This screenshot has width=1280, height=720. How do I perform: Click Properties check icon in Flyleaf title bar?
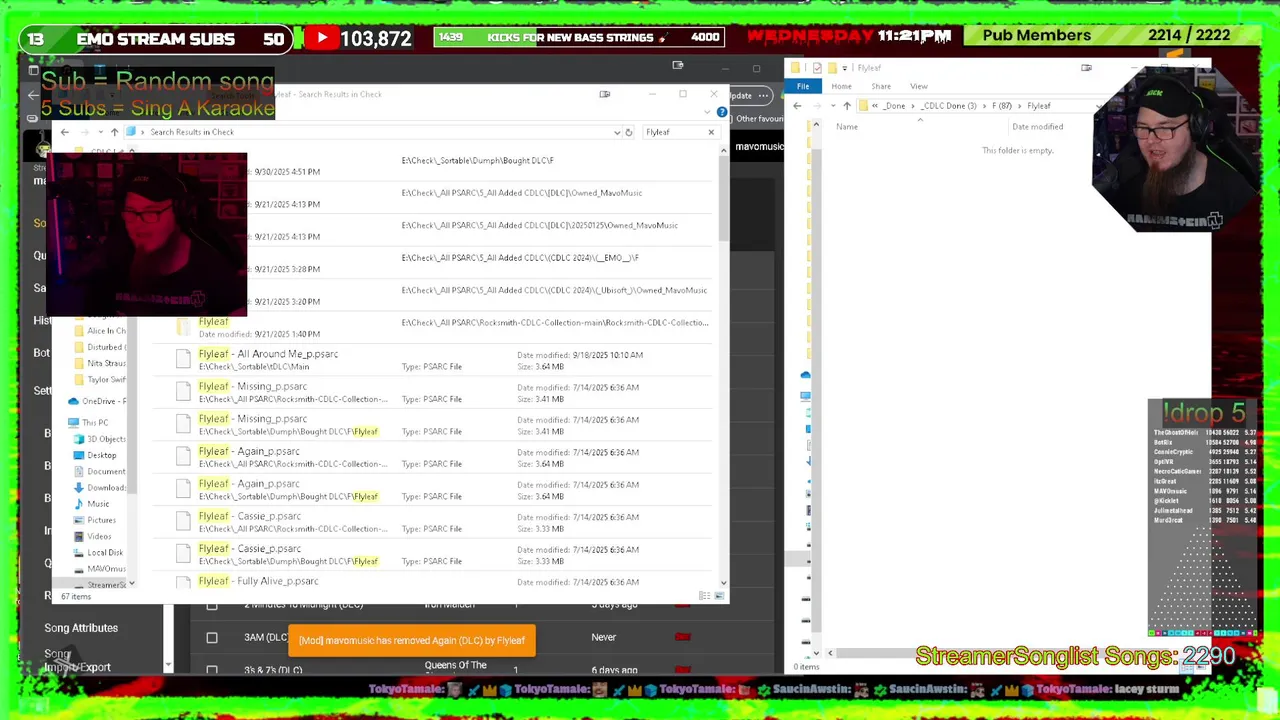(x=817, y=68)
